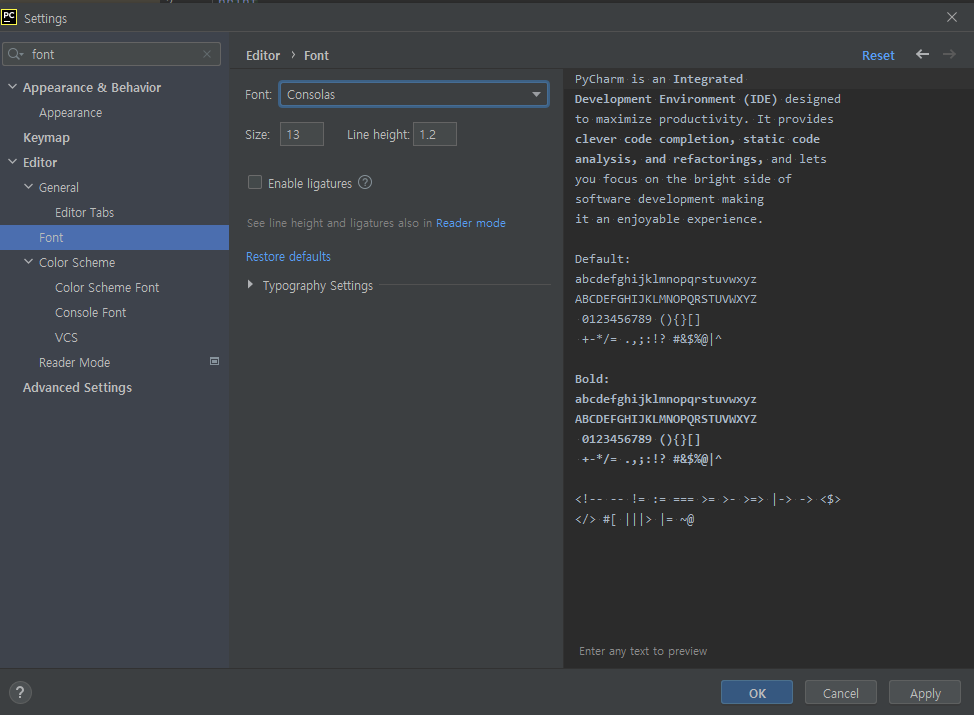Click the Reader Mode project-level settings icon
The image size is (974, 715).
tap(214, 362)
